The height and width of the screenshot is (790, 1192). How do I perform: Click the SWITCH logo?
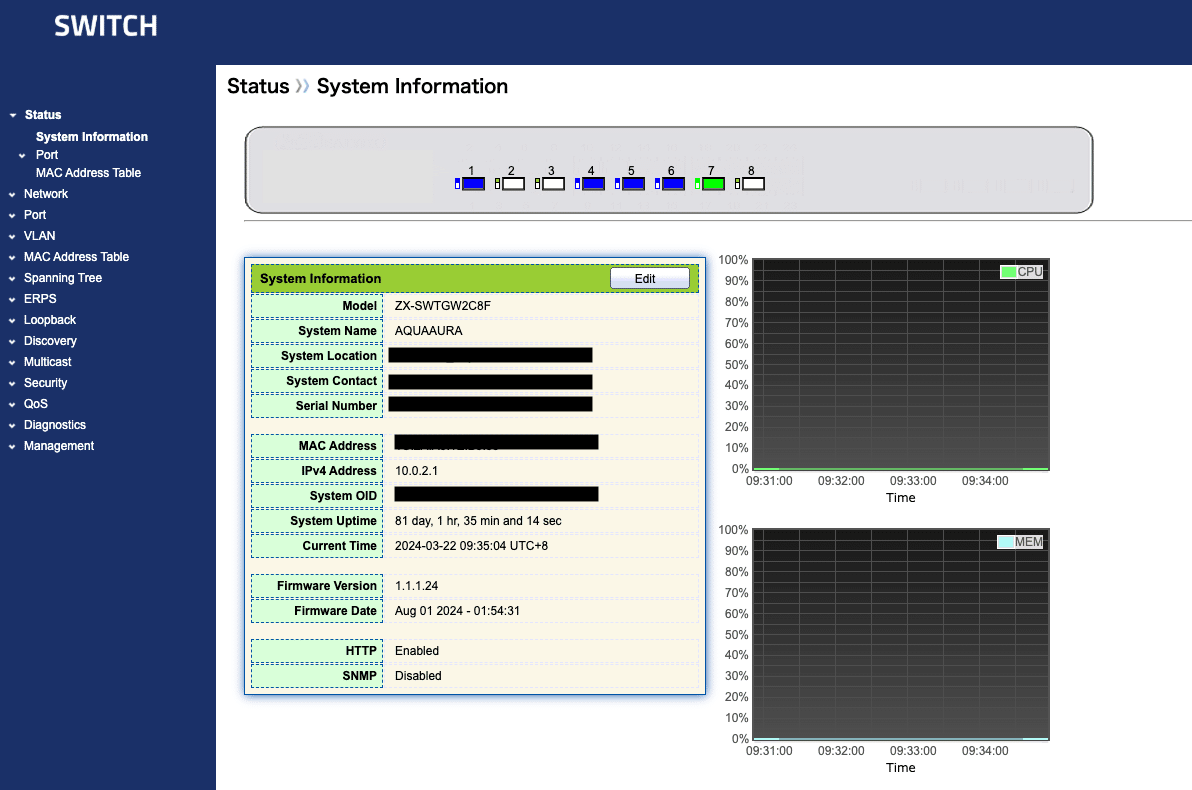[x=106, y=27]
